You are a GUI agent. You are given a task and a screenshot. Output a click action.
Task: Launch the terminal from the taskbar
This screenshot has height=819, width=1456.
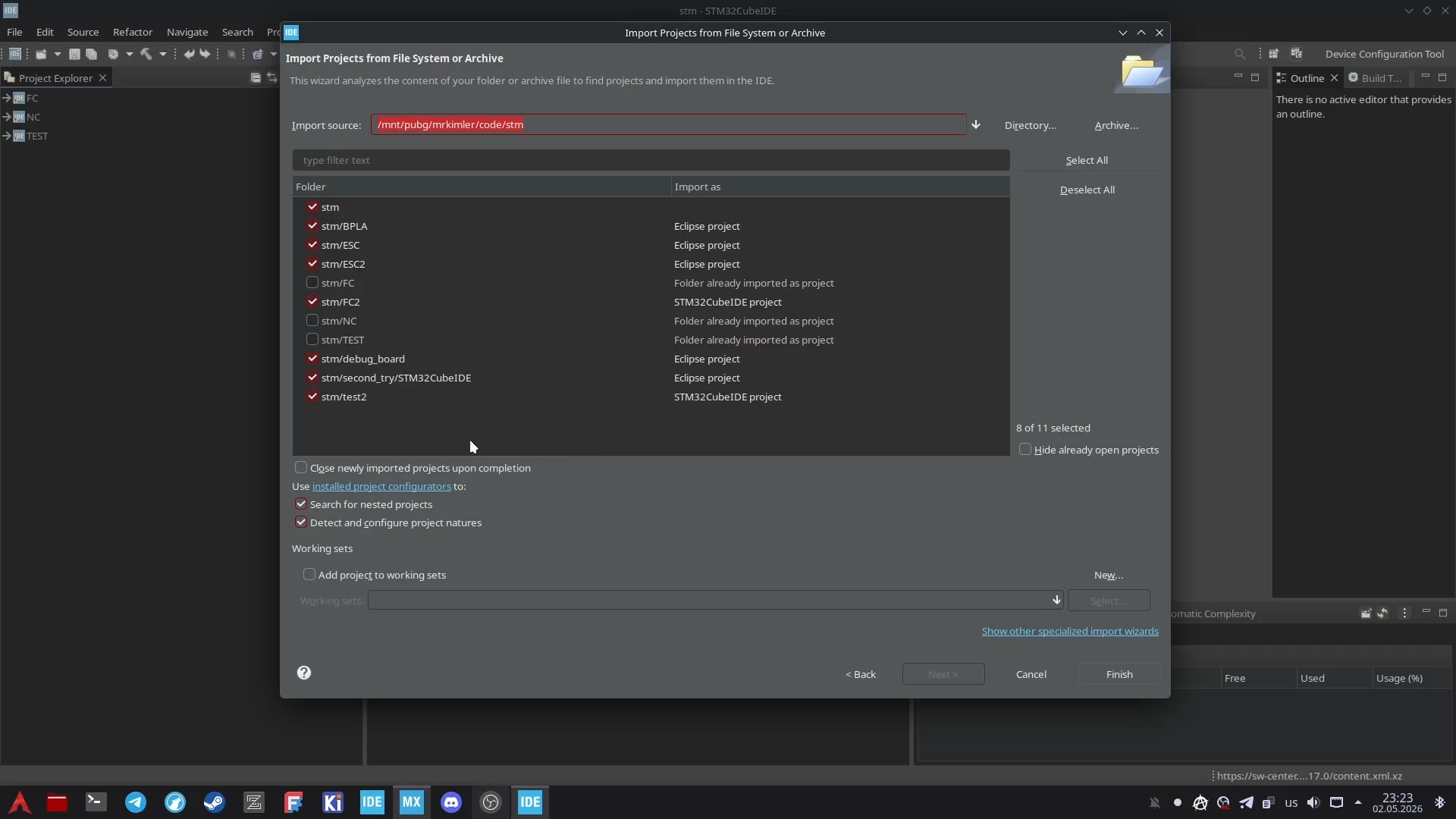[96, 802]
